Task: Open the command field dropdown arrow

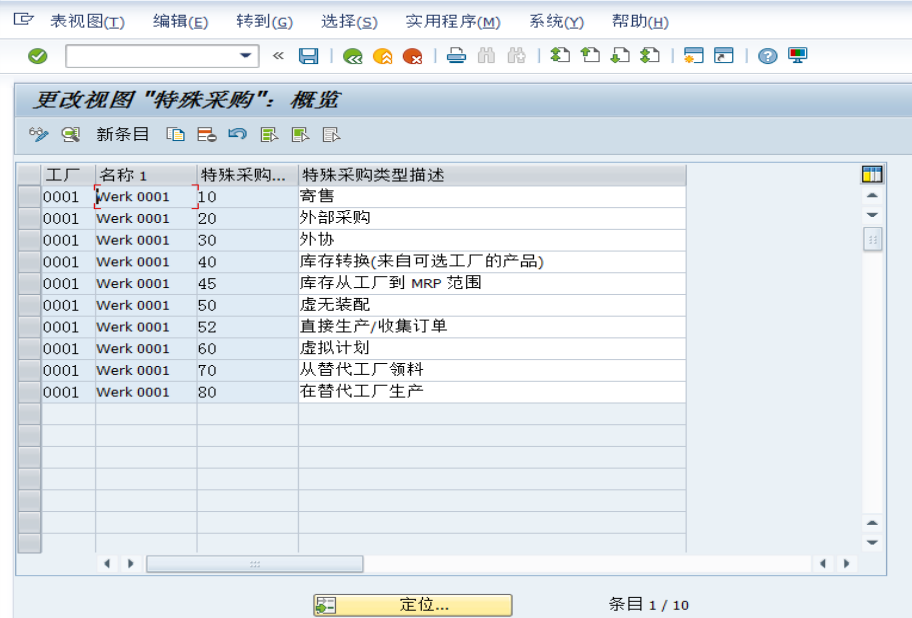Action: coord(245,56)
